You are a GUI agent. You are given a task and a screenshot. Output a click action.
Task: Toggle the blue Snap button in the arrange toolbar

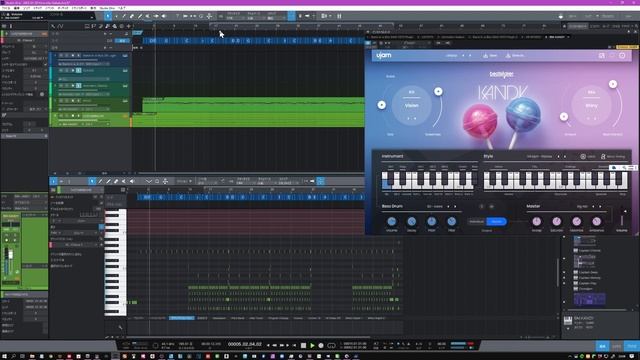291,16
